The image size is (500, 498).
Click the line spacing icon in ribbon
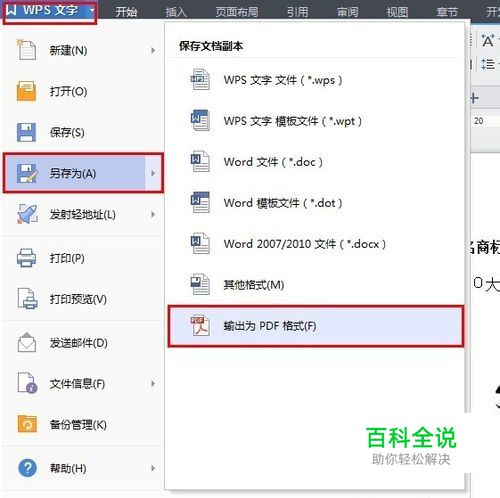click(x=488, y=64)
